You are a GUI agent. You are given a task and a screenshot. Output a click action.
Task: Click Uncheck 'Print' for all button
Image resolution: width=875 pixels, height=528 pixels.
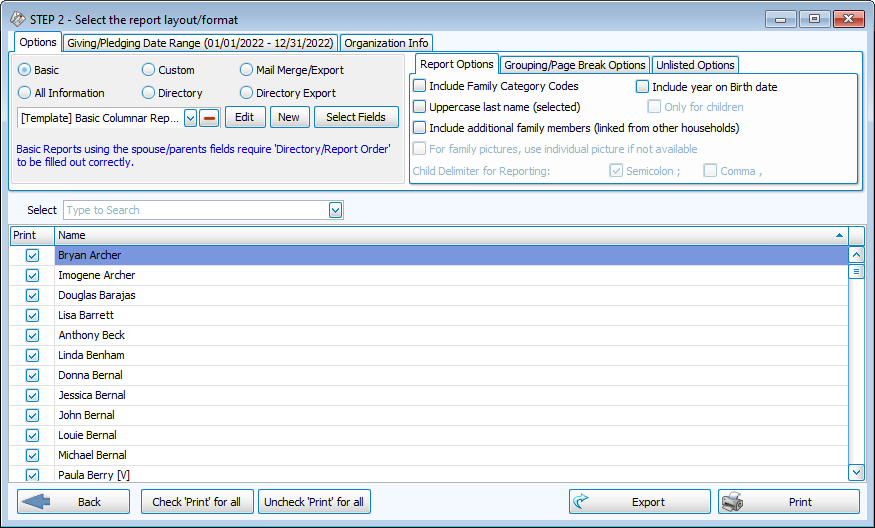coord(314,502)
